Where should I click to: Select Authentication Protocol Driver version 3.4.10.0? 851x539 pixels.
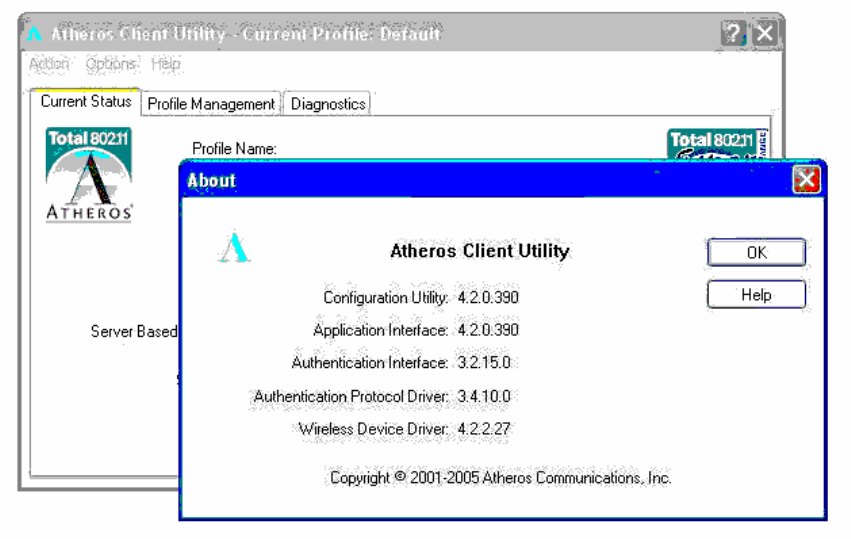(484, 396)
